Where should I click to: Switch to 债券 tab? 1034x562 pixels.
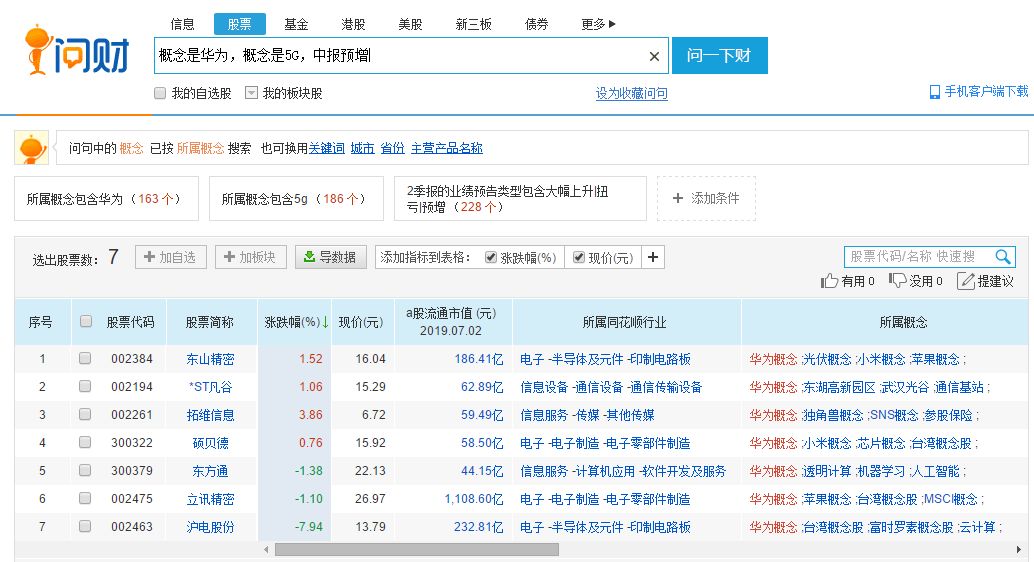536,24
